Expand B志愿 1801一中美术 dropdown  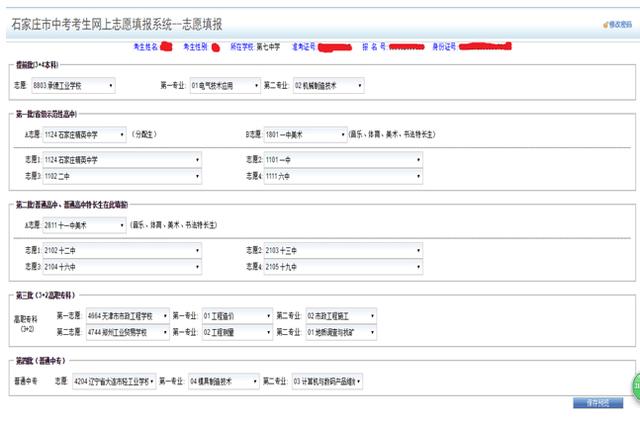(306, 134)
